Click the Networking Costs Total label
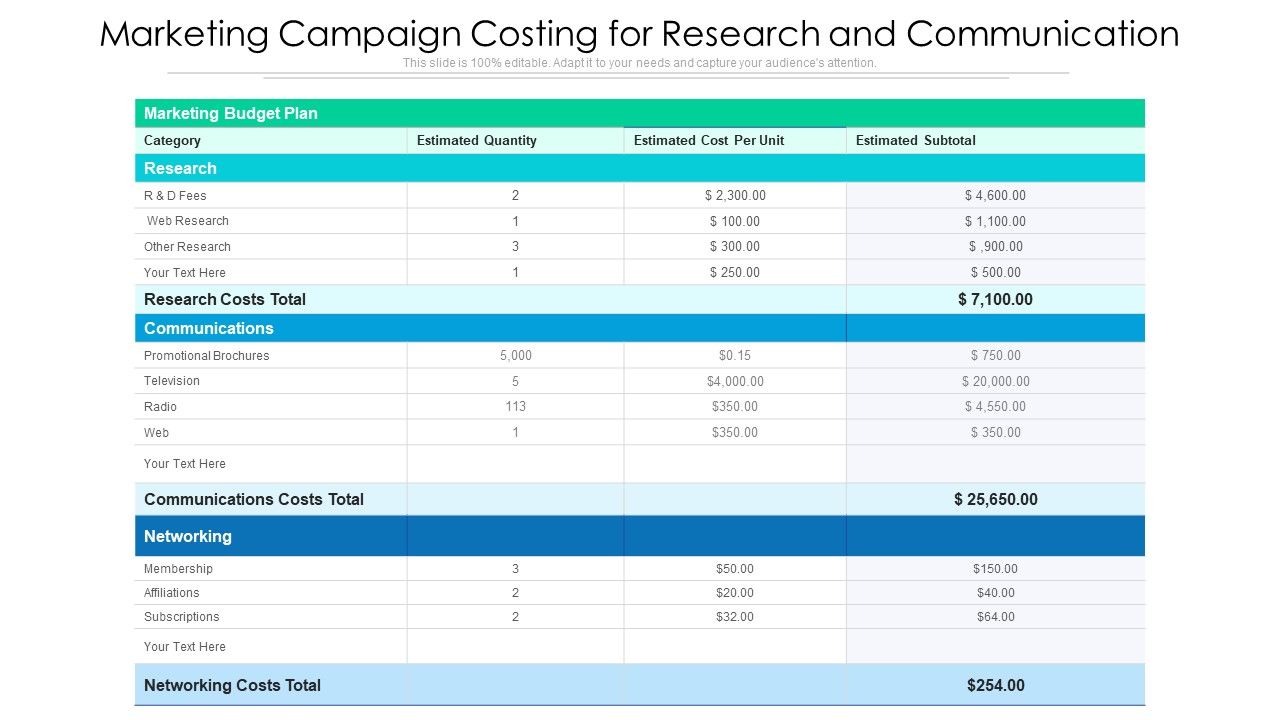This screenshot has height=720, width=1280. (232, 685)
